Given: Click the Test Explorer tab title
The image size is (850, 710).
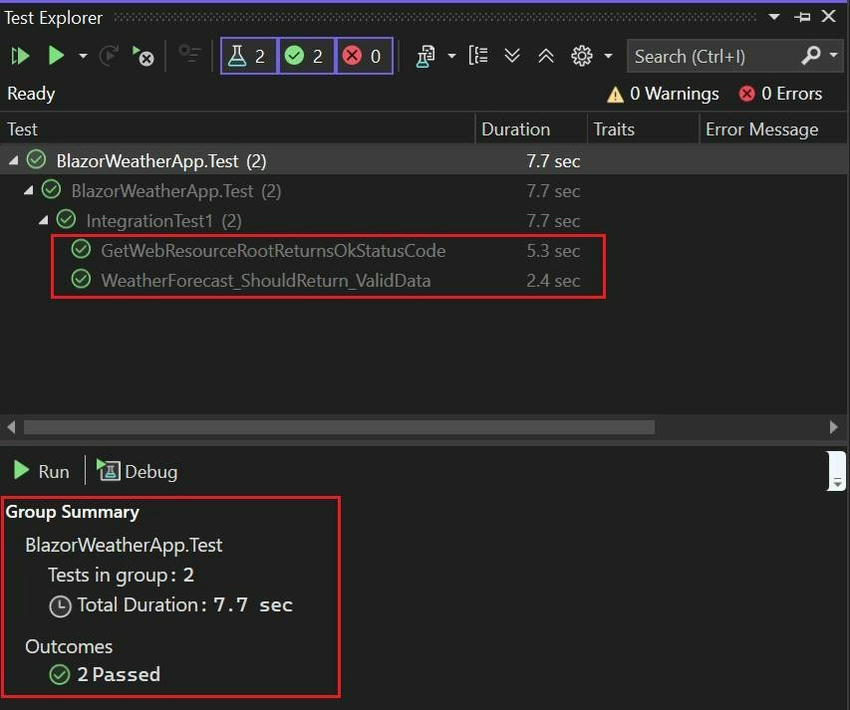Looking at the screenshot, I should pos(55,17).
